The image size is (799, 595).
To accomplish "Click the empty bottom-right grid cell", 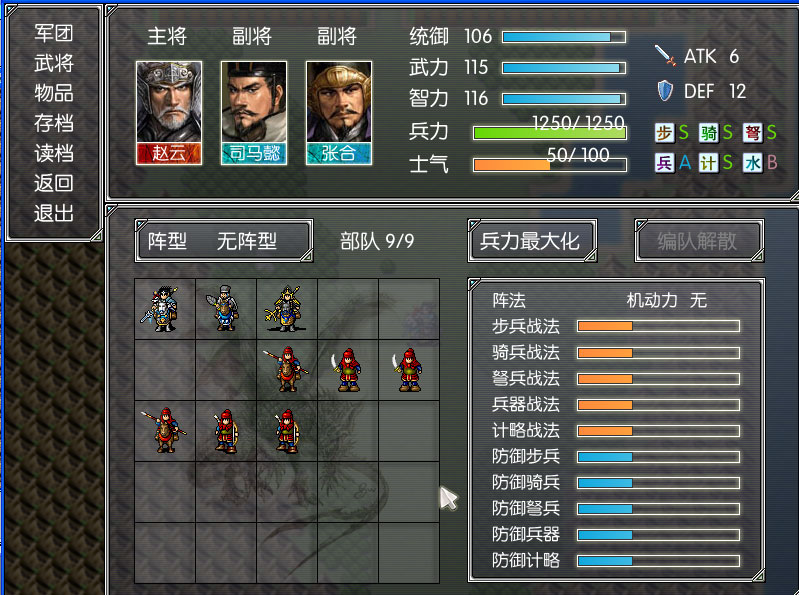I will pyautogui.click(x=409, y=553).
